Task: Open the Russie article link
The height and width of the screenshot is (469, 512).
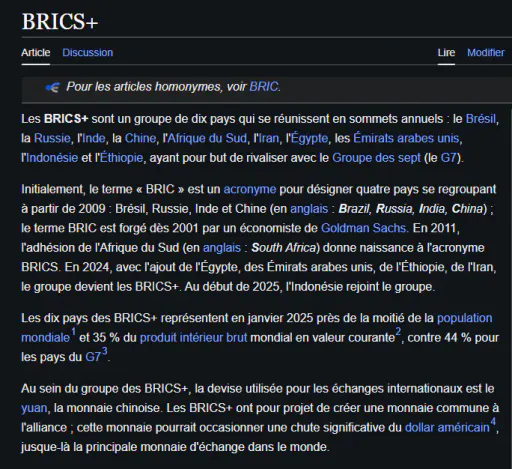Action: coord(52,138)
